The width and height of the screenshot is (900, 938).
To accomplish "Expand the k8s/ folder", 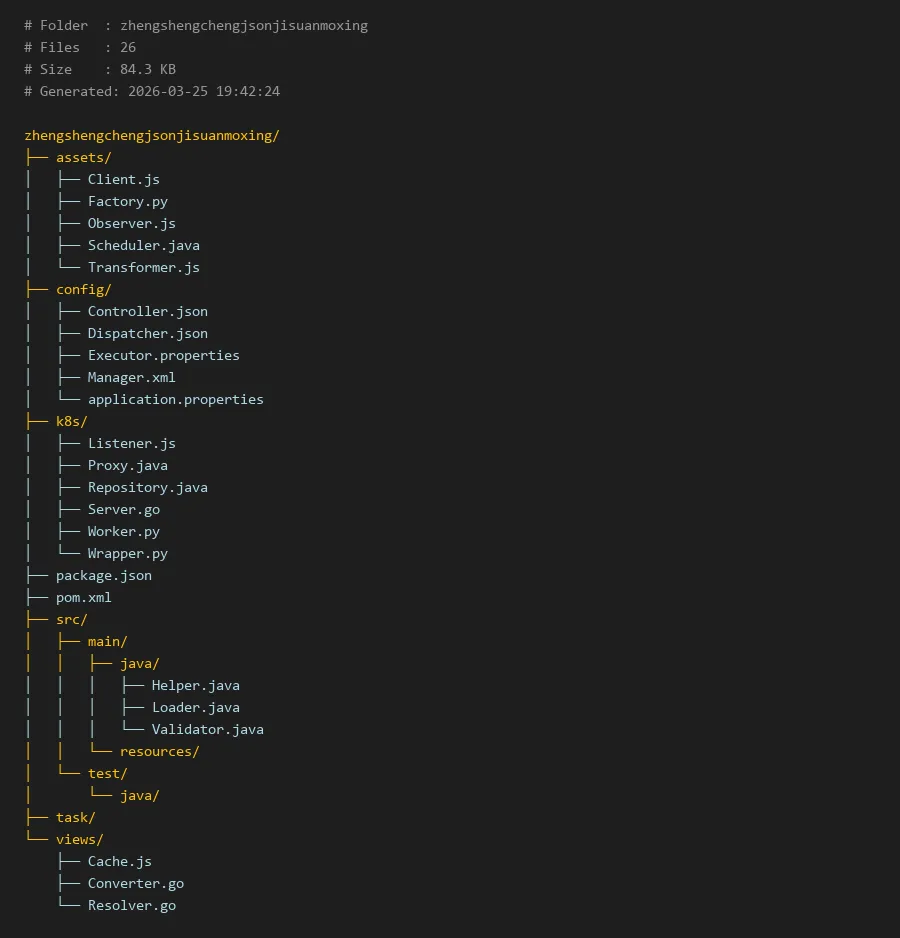I will pyautogui.click(x=71, y=421).
